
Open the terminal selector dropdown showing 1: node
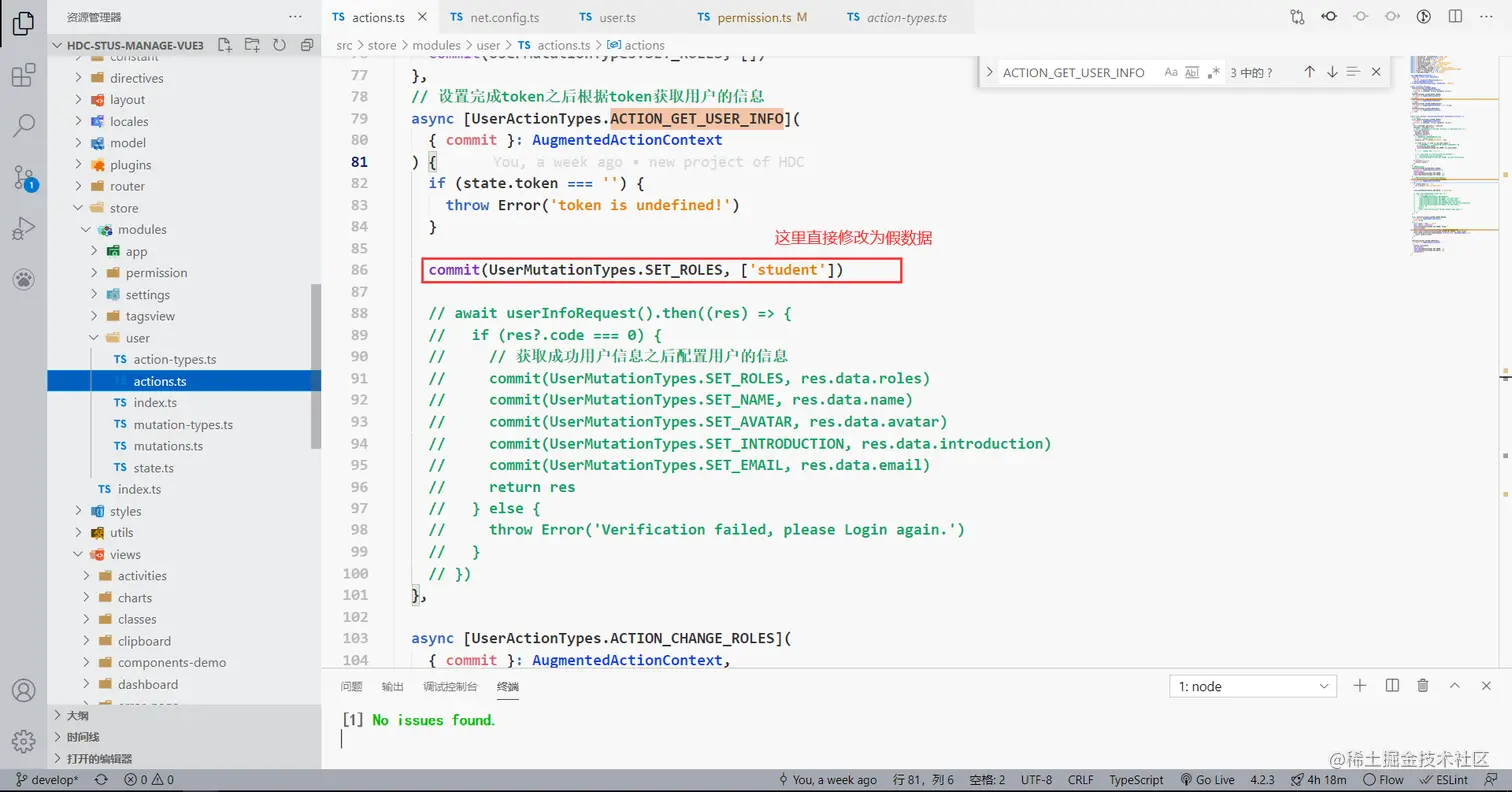(x=1253, y=686)
